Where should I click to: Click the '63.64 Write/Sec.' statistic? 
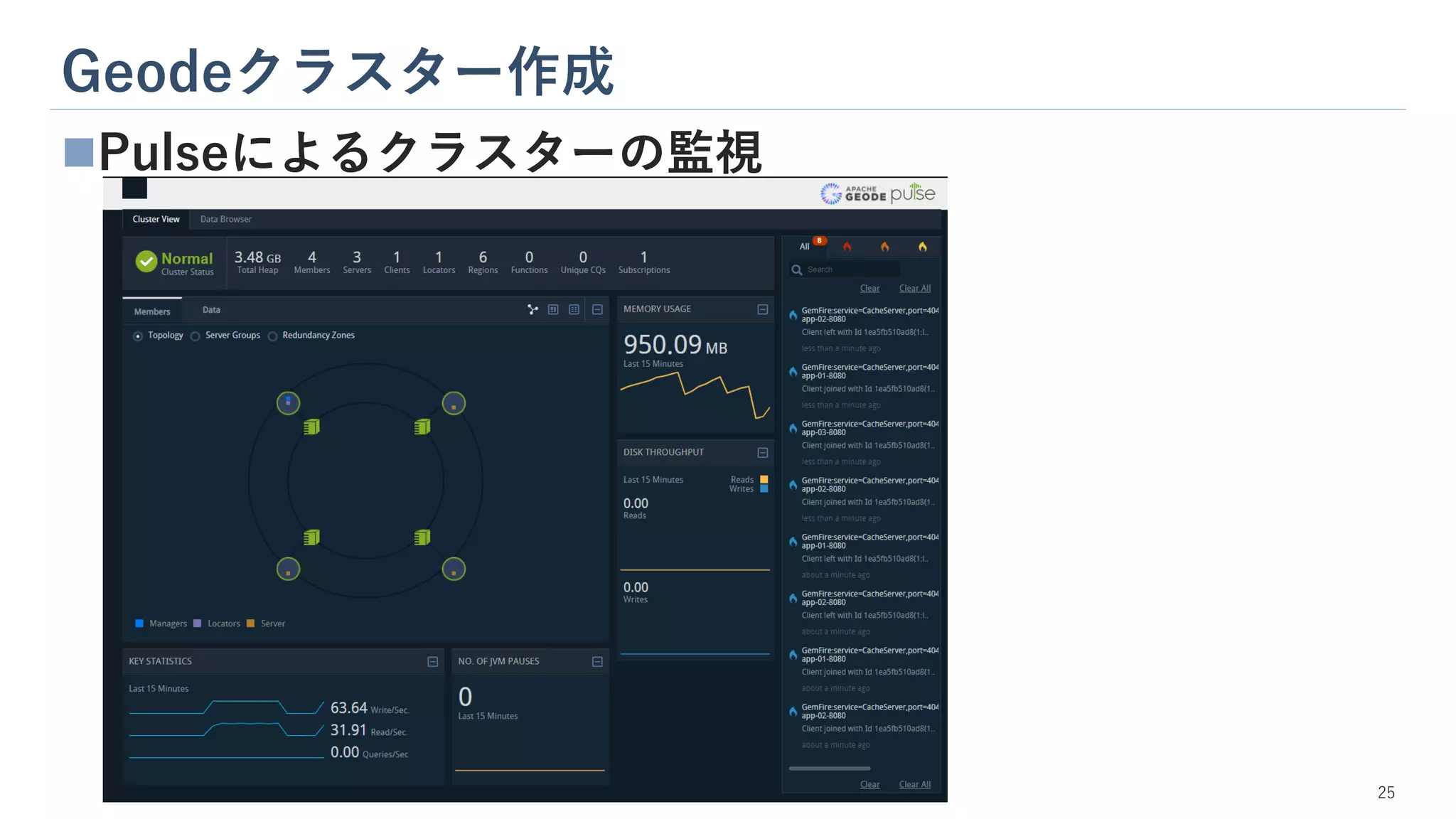(370, 708)
